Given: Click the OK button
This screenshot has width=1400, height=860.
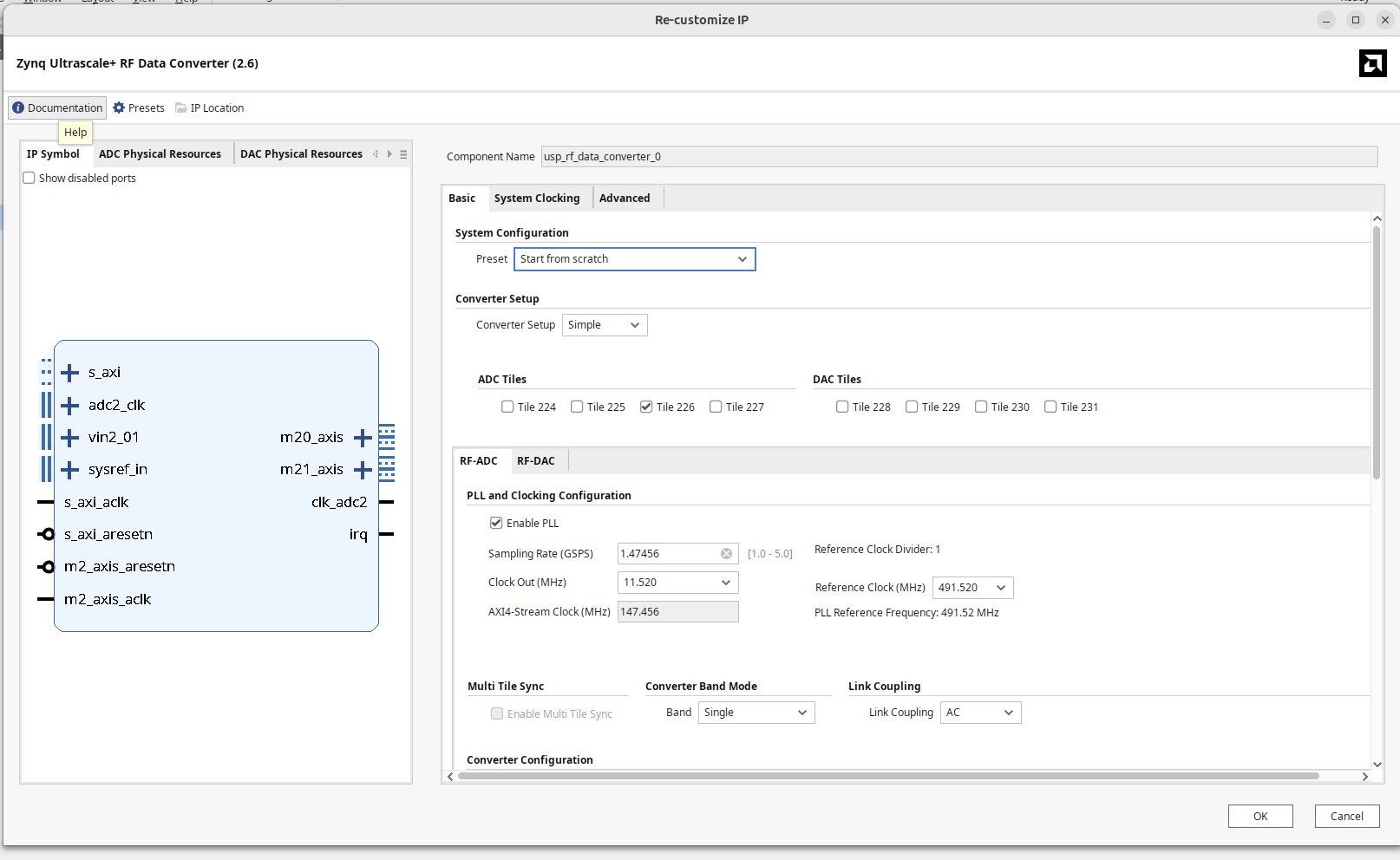Looking at the screenshot, I should pos(1259,817).
